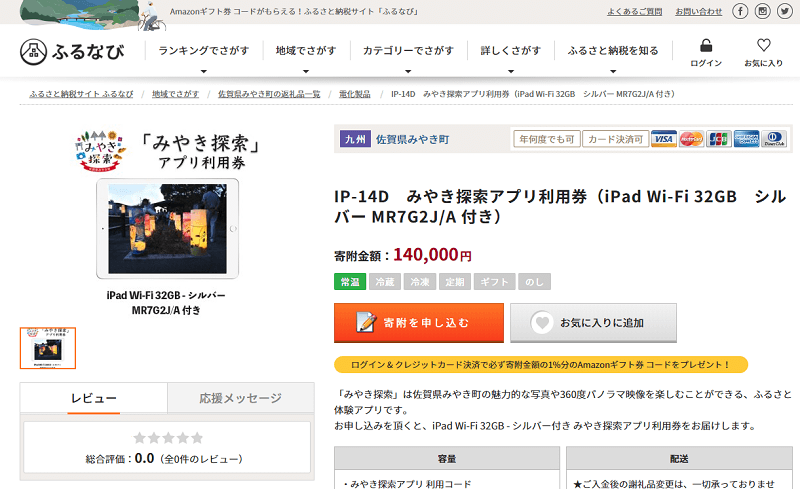Click the 総合評価 0.0 rating text
The width and height of the screenshot is (800, 489).
pos(164,458)
